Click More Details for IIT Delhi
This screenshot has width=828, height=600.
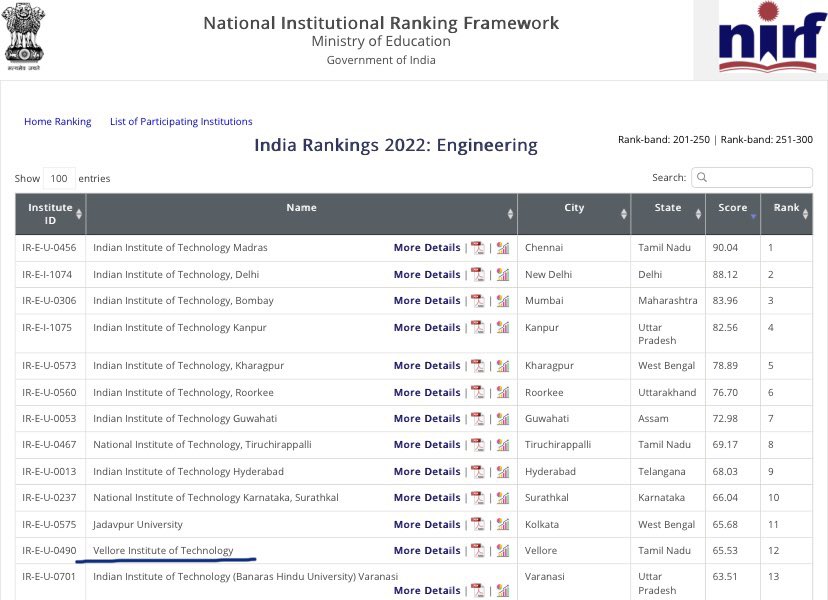[427, 275]
